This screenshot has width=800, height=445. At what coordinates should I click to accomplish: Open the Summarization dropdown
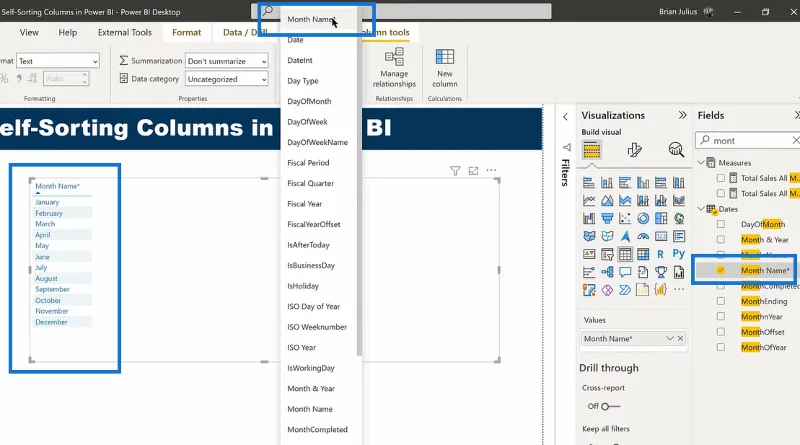pyautogui.click(x=227, y=61)
